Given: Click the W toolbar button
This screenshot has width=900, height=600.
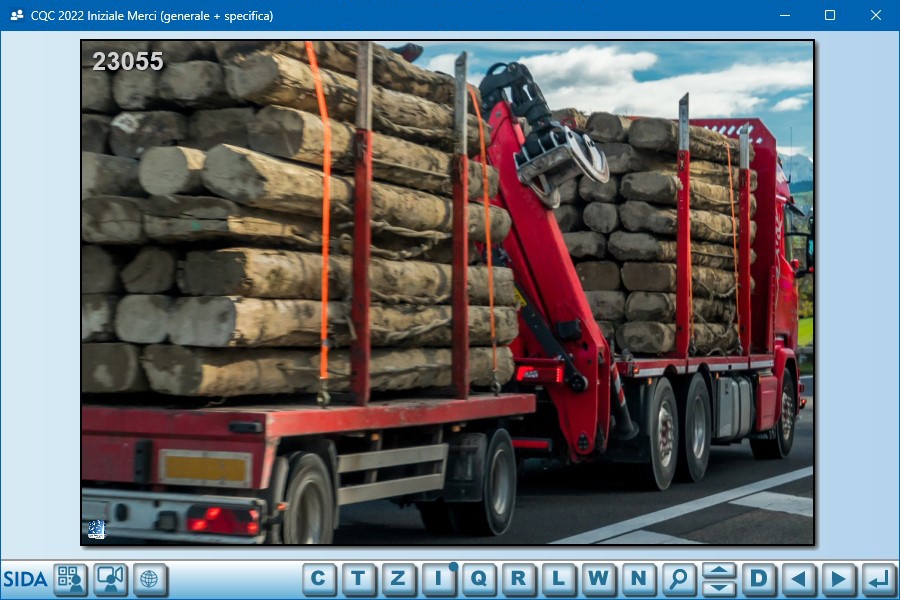Looking at the screenshot, I should [x=598, y=578].
